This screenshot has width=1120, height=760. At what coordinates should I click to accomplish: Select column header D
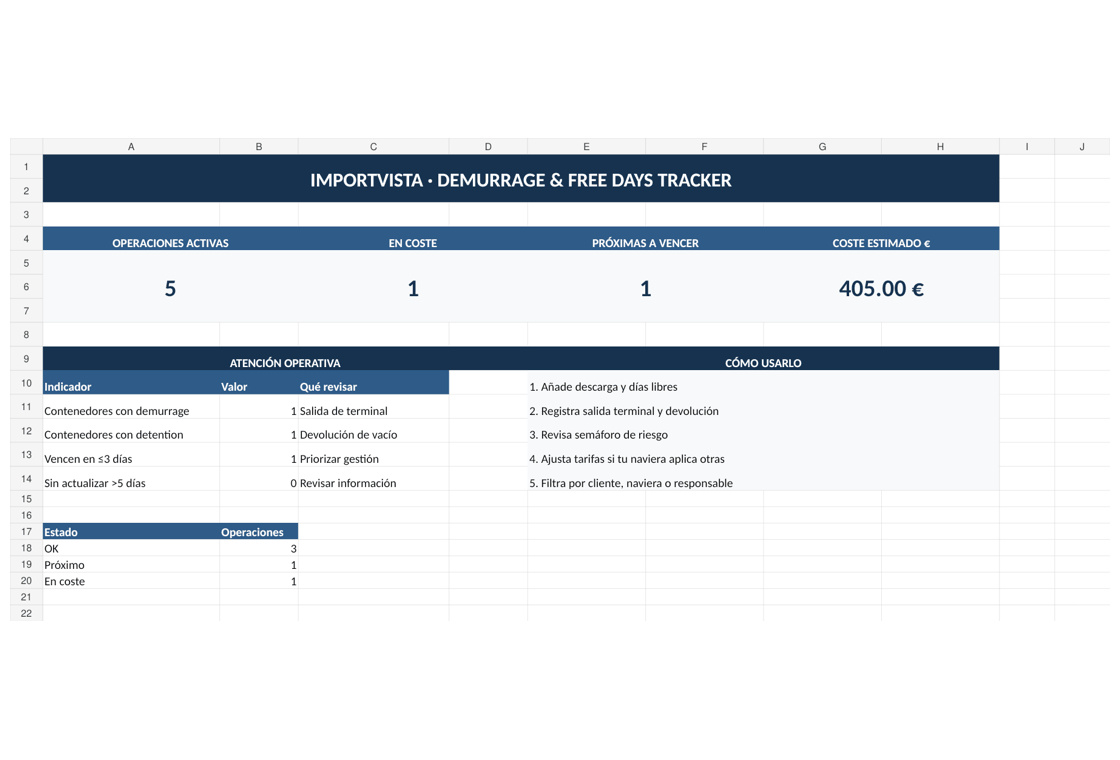(488, 146)
